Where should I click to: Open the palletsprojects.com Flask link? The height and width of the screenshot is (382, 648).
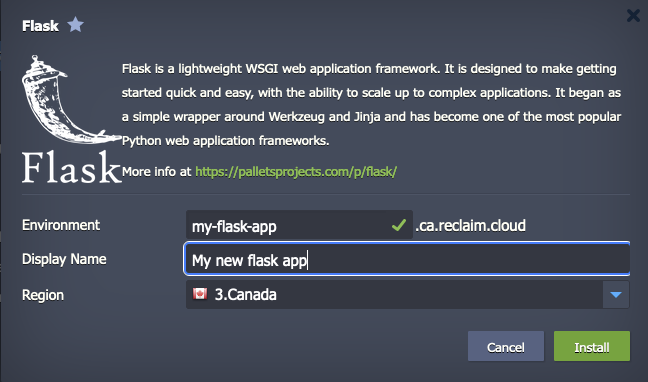click(x=296, y=172)
